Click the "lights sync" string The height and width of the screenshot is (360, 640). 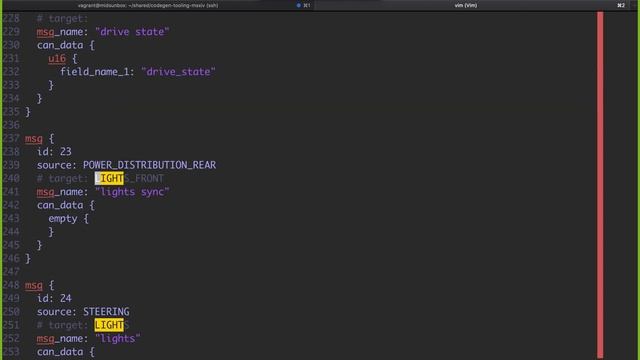(132, 192)
